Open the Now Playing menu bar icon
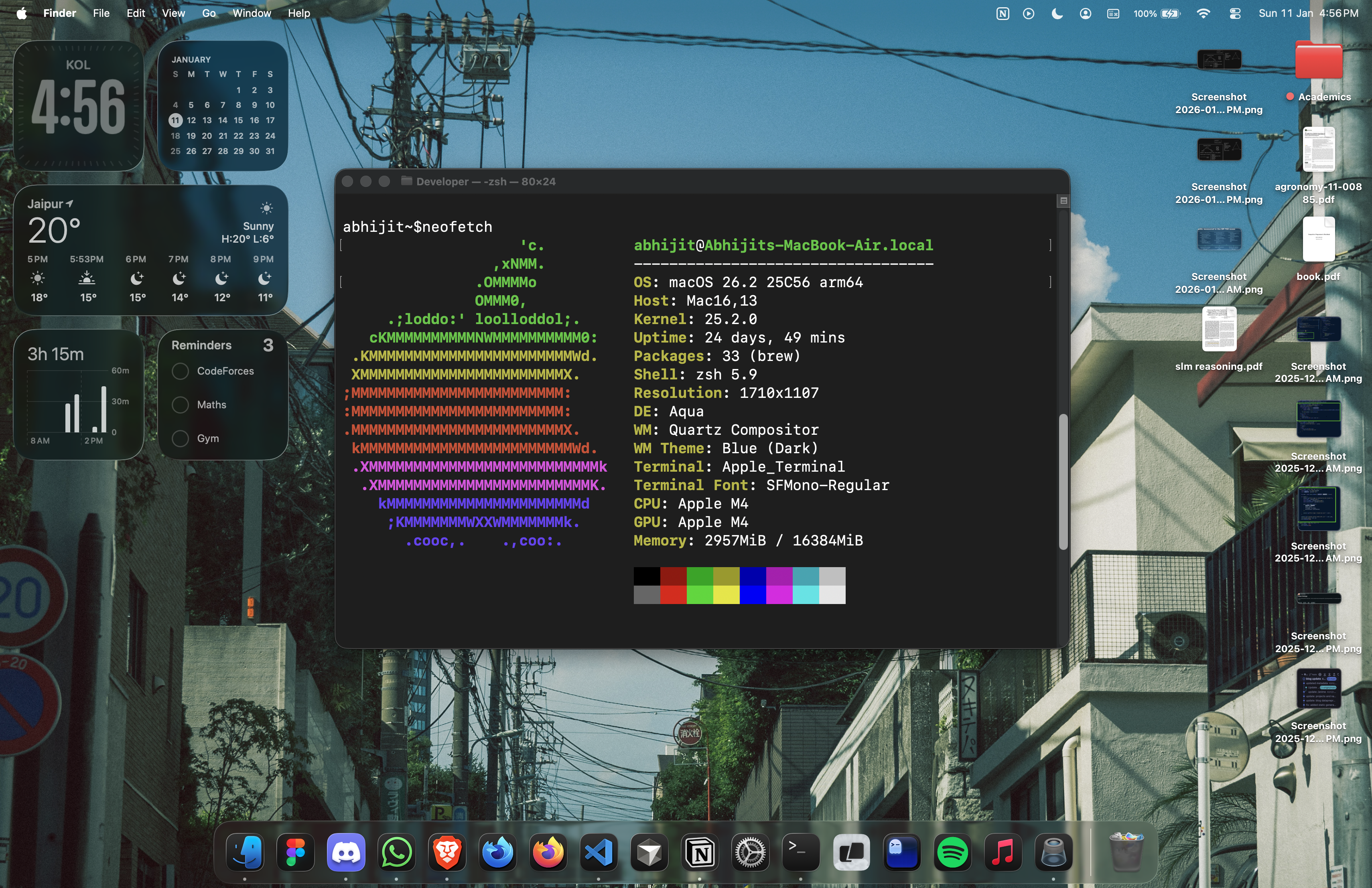The height and width of the screenshot is (888, 1372). [x=1029, y=13]
